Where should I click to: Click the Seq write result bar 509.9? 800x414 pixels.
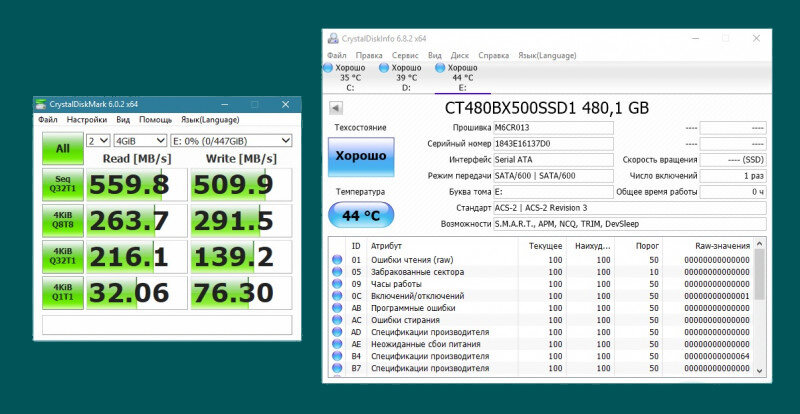click(x=241, y=185)
